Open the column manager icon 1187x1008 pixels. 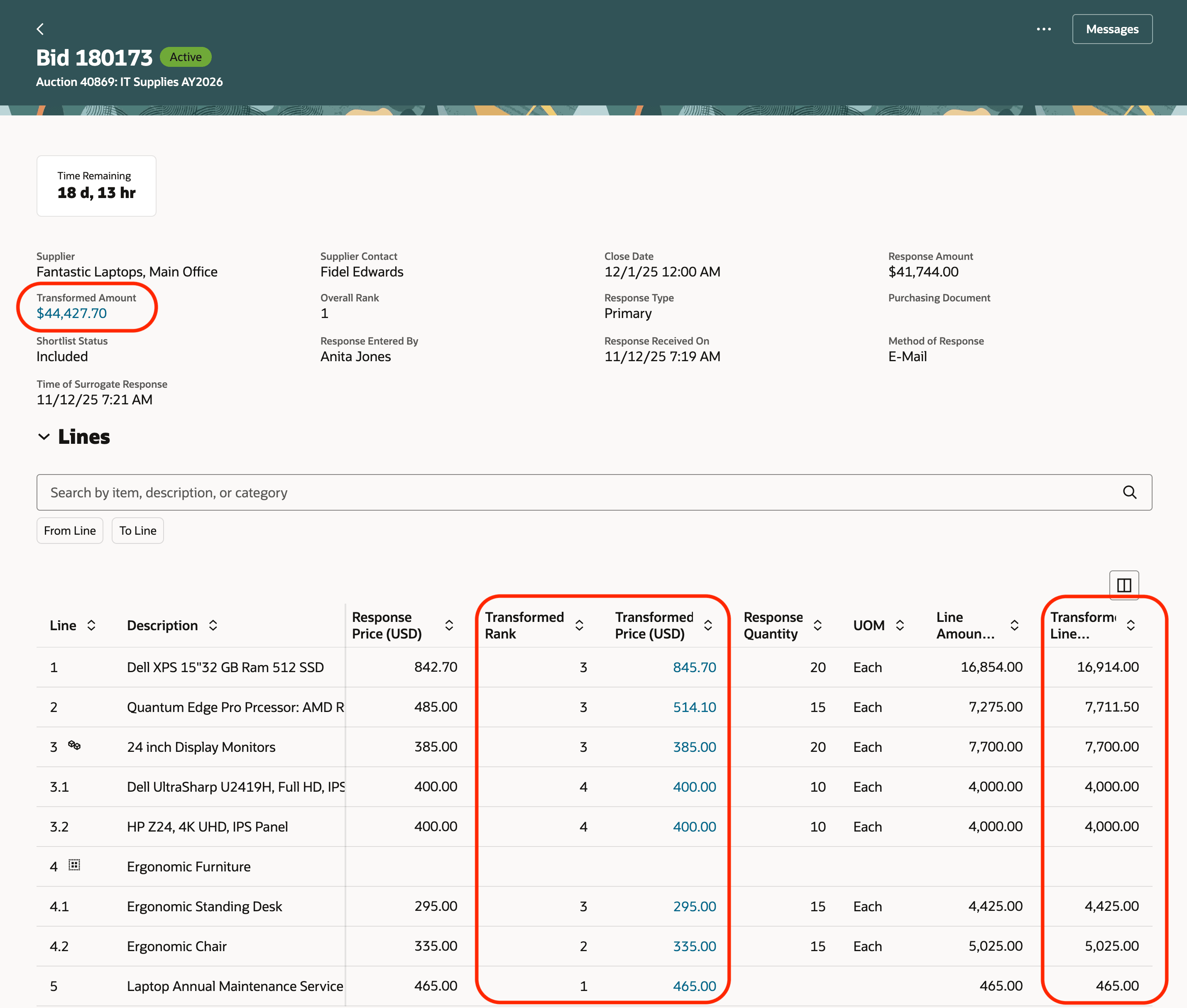(1123, 585)
